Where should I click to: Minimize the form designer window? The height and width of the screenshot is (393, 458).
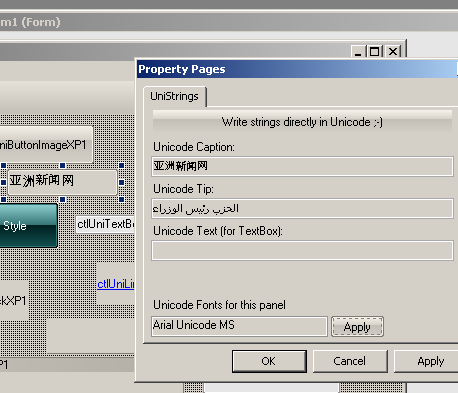point(358,52)
